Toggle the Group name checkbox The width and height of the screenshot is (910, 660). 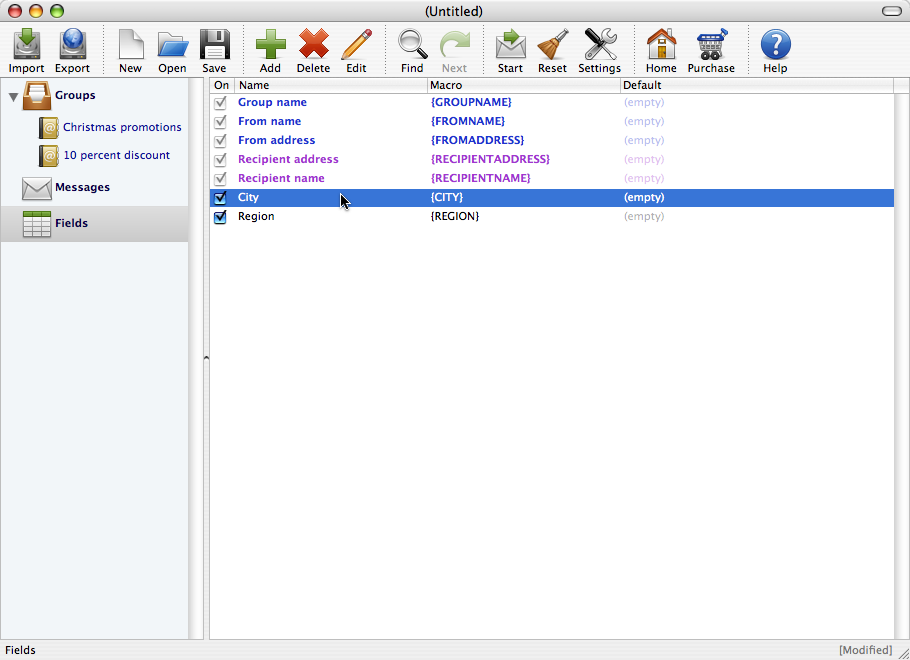tap(220, 102)
